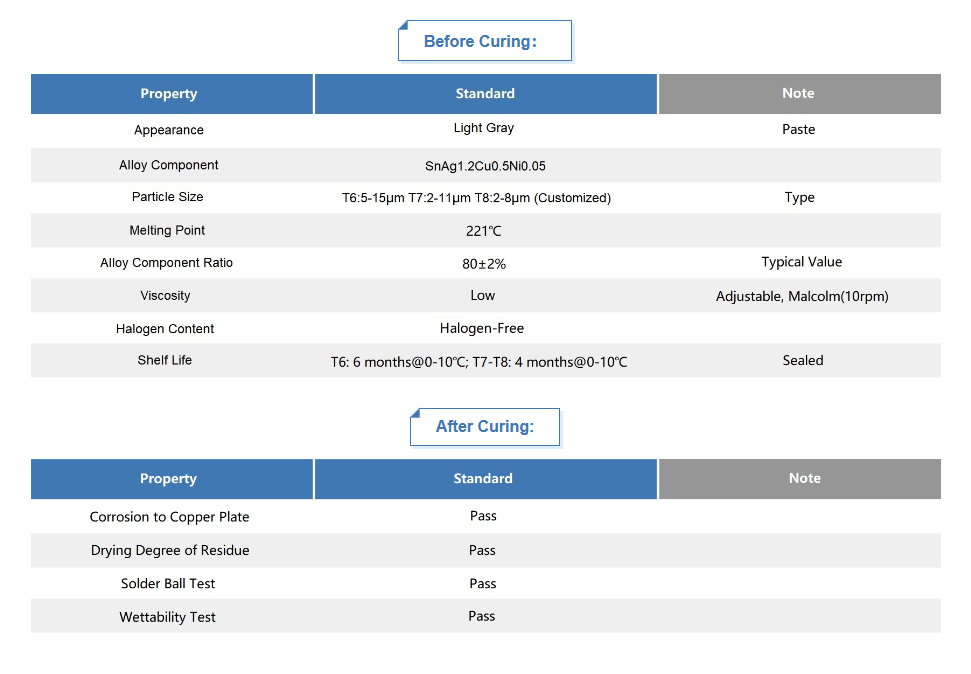This screenshot has height=674, width=971.
Task: Click the 'Solder Ball Test' cell
Action: [x=168, y=584]
